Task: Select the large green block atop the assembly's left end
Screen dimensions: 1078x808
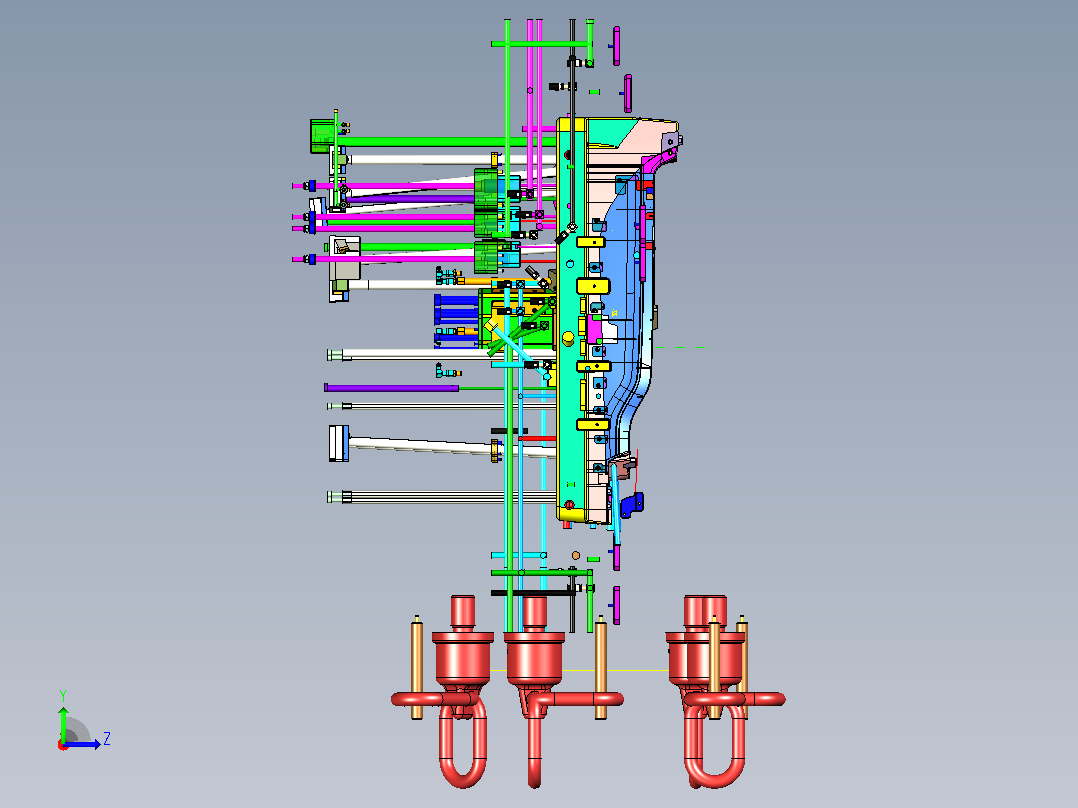Action: click(x=322, y=136)
